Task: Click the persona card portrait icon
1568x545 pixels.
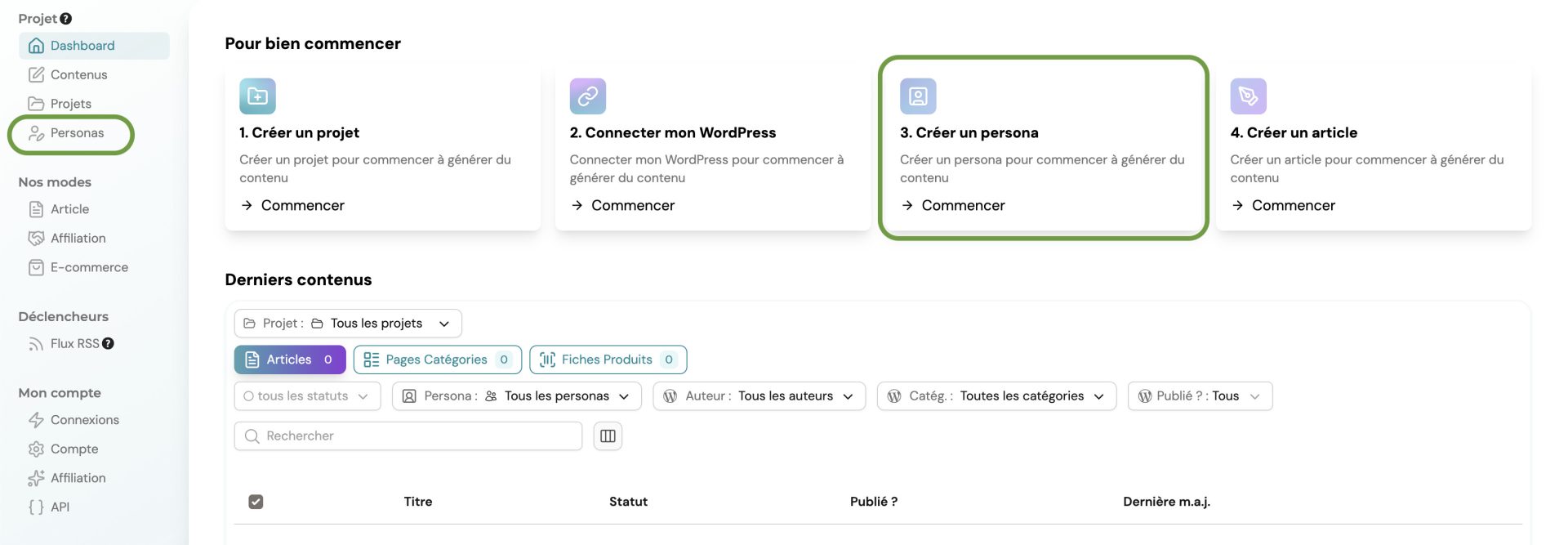Action: pos(917,96)
